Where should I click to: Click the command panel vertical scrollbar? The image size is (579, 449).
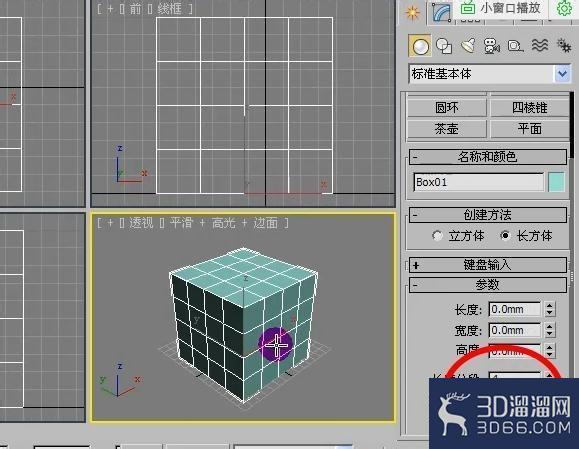pyautogui.click(x=572, y=124)
